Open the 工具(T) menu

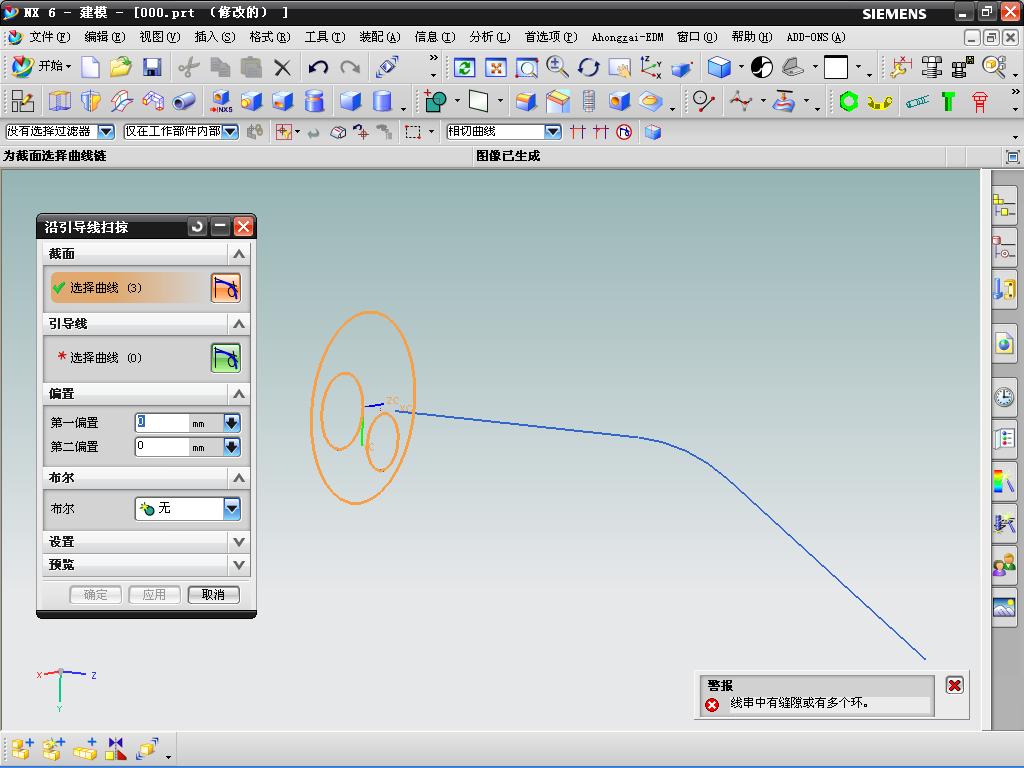(x=325, y=37)
